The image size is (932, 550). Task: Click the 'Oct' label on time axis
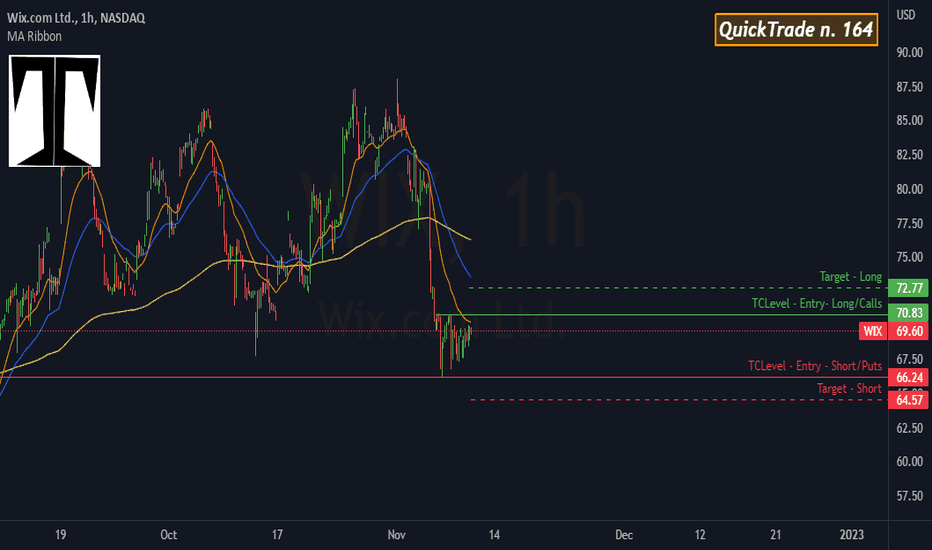pyautogui.click(x=169, y=535)
